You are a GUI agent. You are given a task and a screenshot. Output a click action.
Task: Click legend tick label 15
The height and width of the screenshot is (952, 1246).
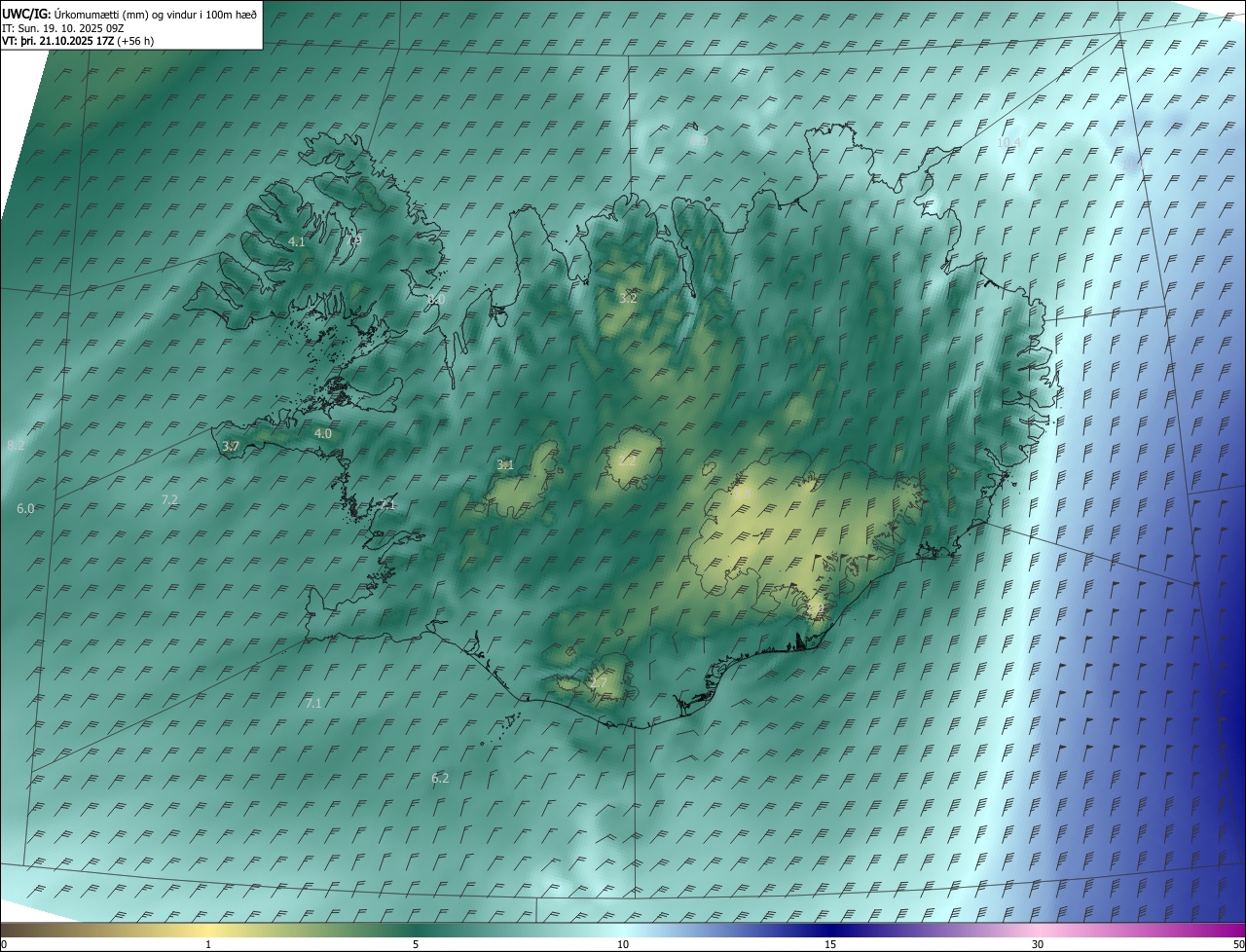pyautogui.click(x=830, y=944)
